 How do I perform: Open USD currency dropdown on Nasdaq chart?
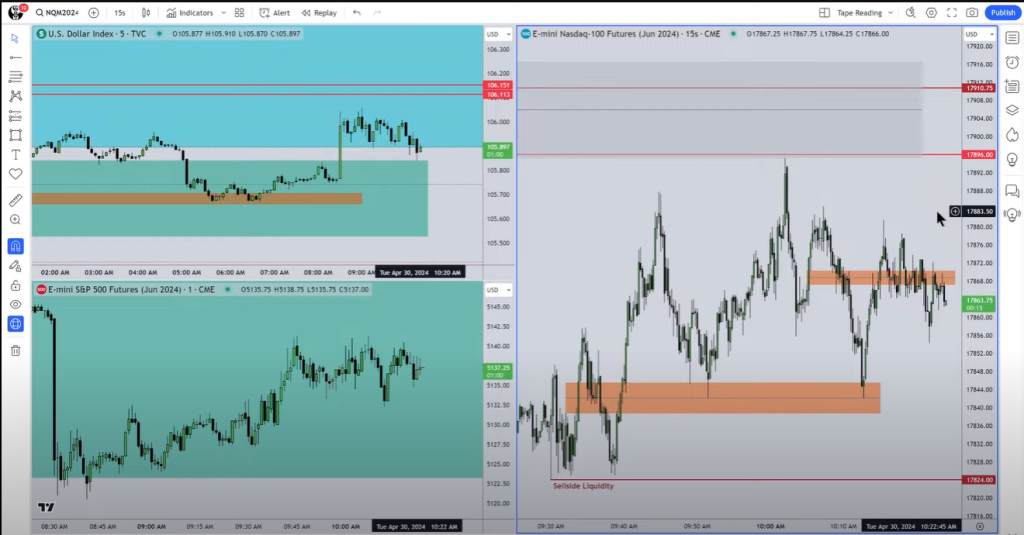click(980, 34)
